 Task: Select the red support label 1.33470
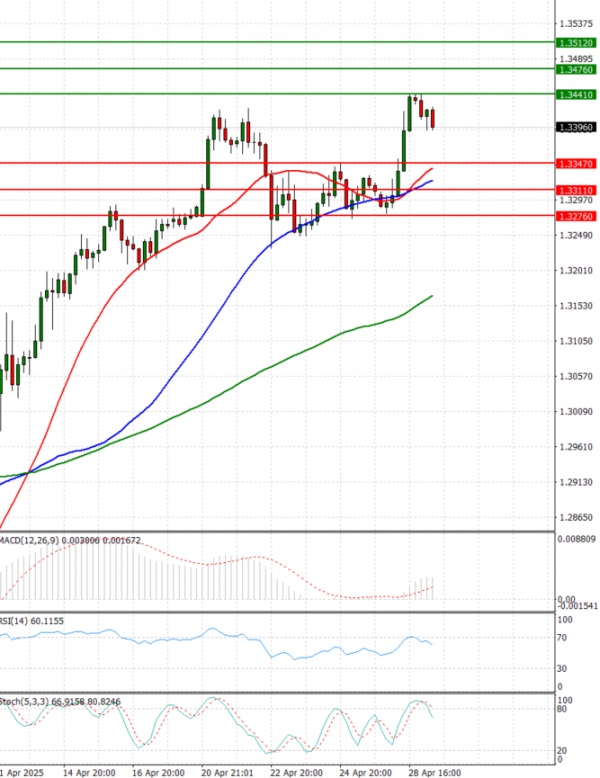(577, 163)
